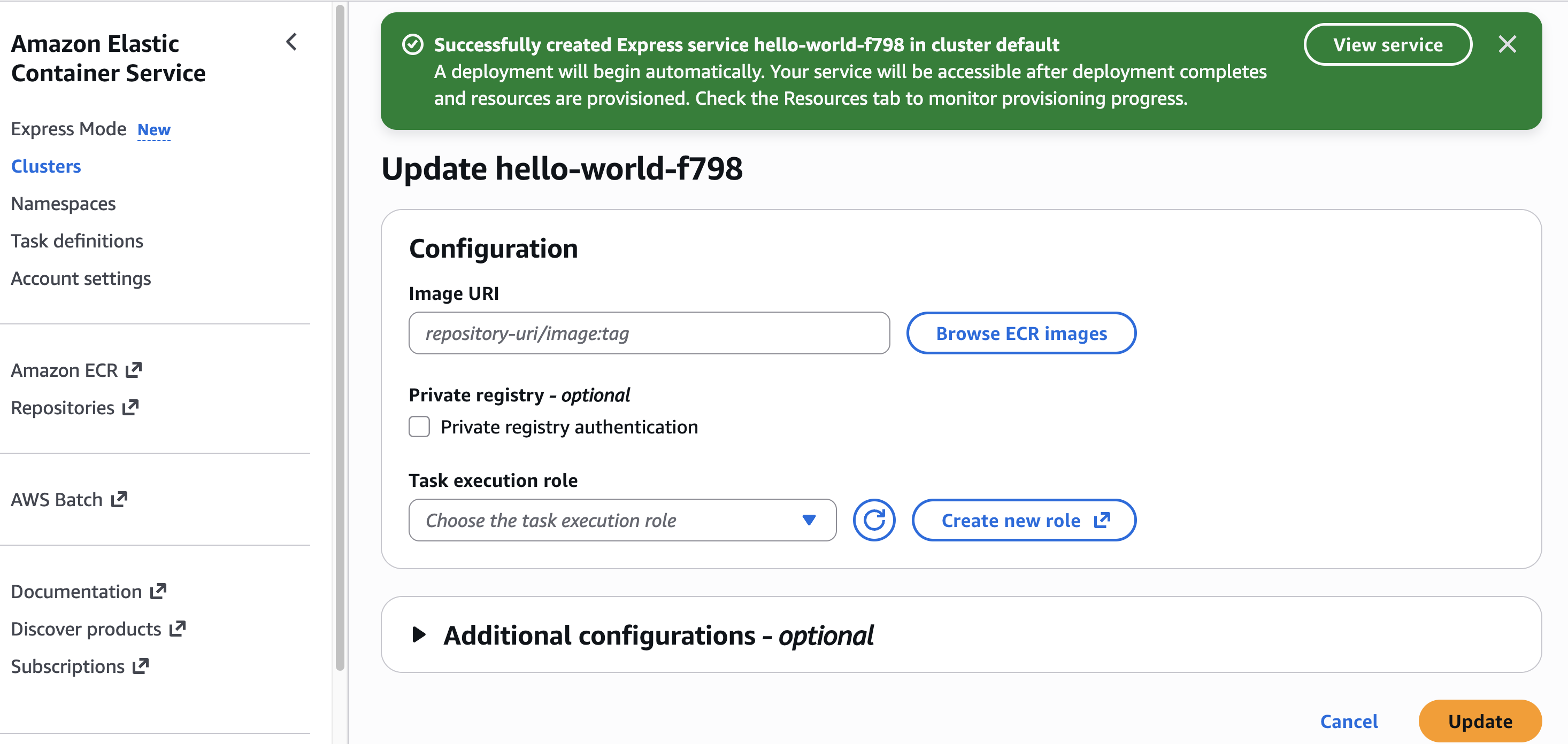Click Browse ECR images button
1568x744 pixels.
tap(1020, 334)
